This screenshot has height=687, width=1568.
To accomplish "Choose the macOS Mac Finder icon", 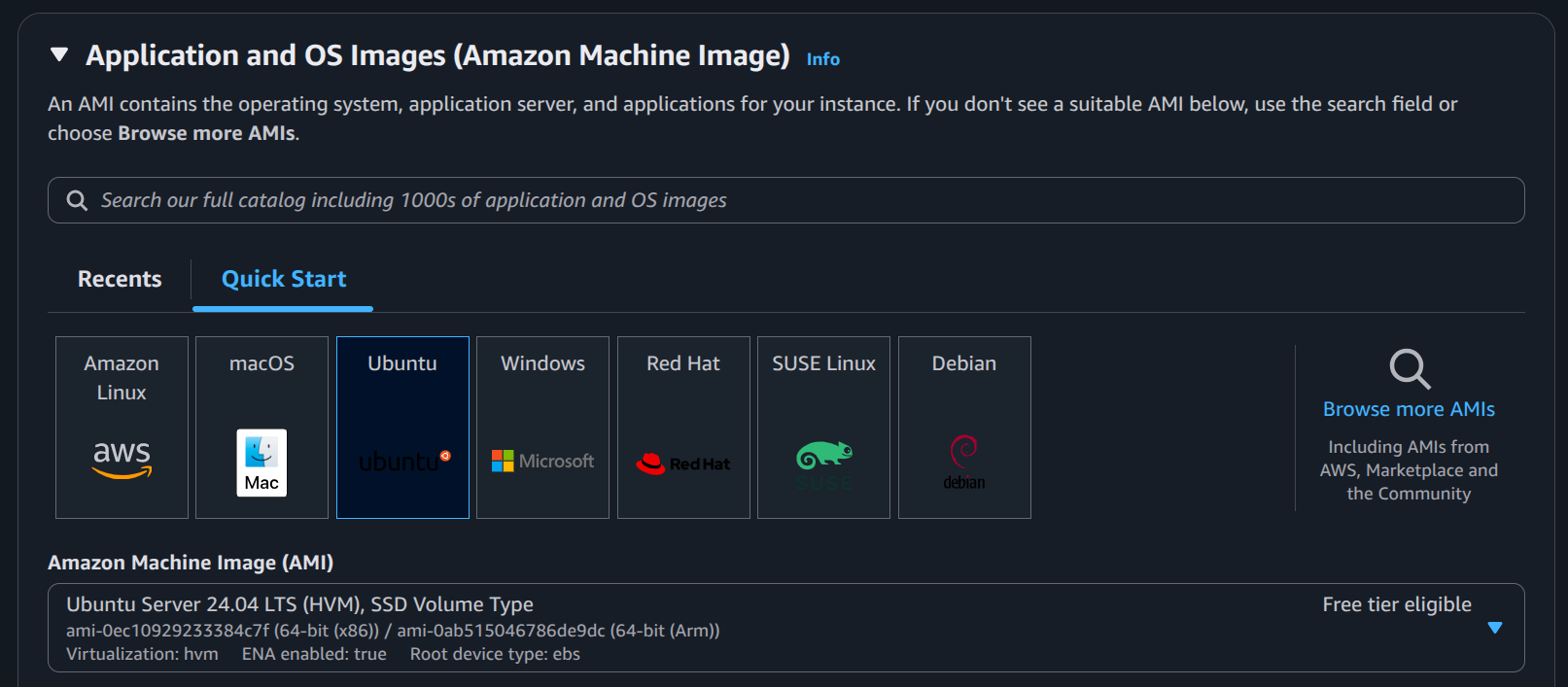I will click(261, 463).
